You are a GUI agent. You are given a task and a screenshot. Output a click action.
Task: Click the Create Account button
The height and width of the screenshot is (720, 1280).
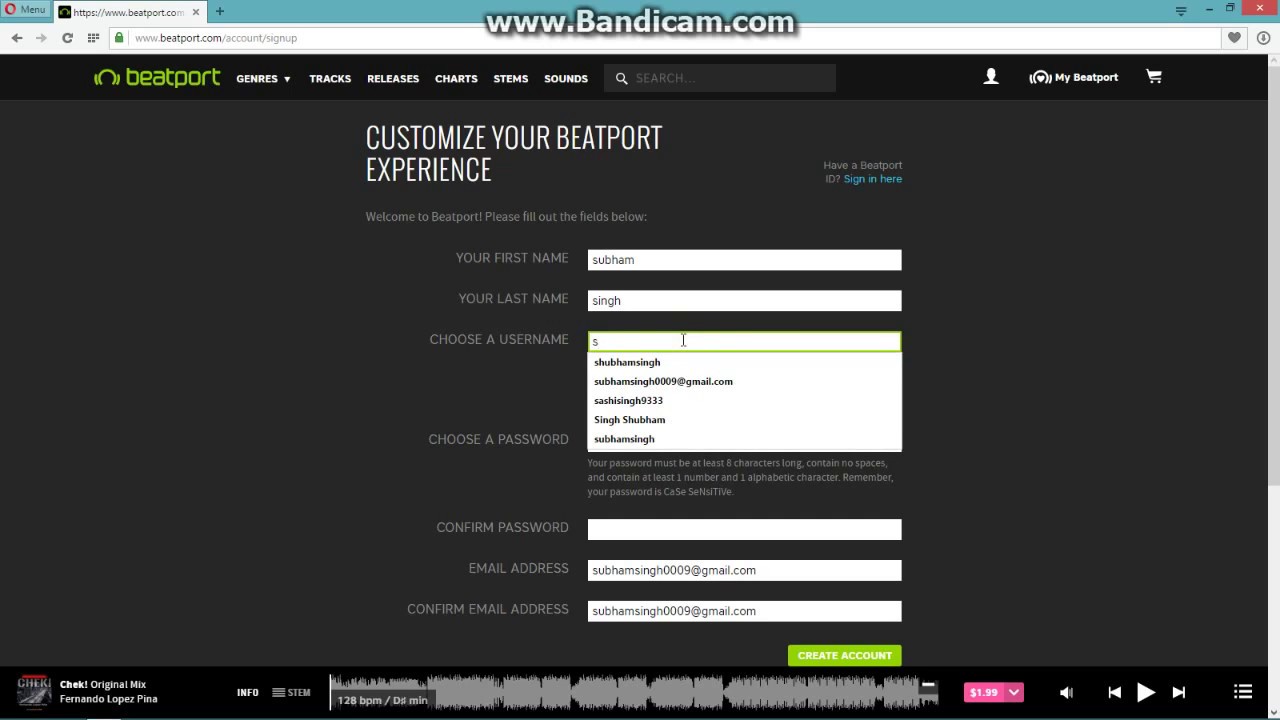click(845, 655)
